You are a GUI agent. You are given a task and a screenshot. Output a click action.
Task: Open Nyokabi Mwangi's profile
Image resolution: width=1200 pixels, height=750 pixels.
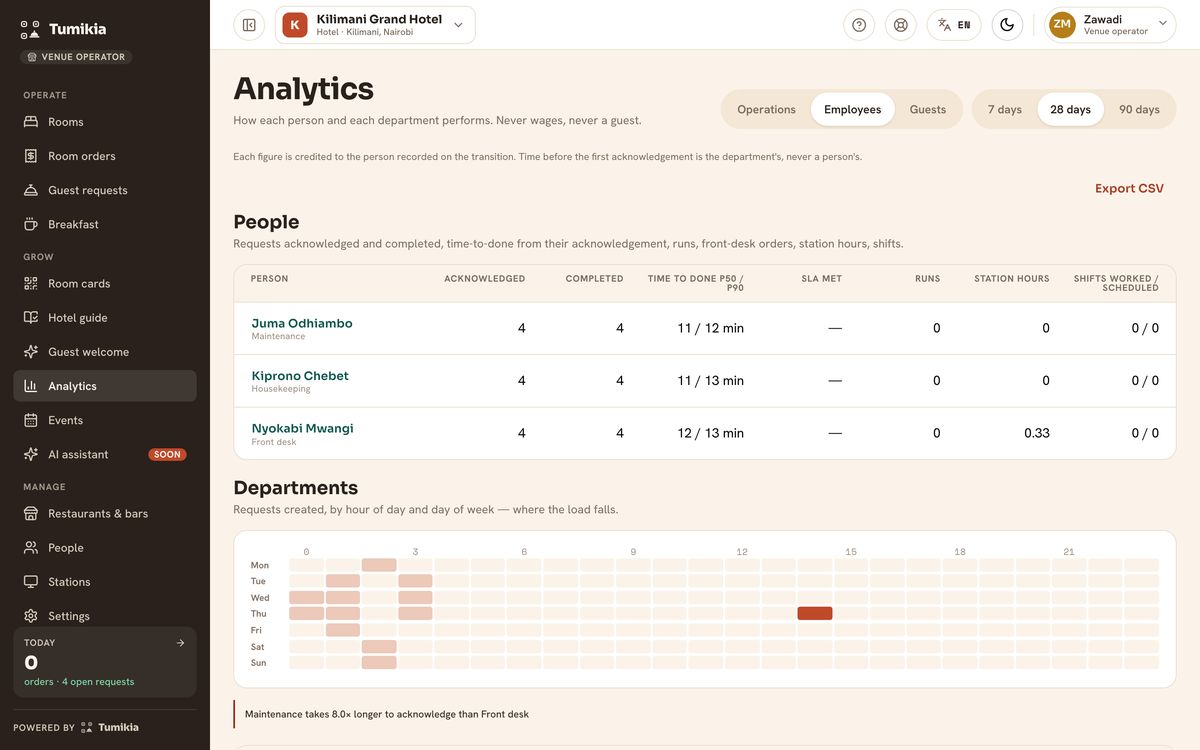coord(302,428)
